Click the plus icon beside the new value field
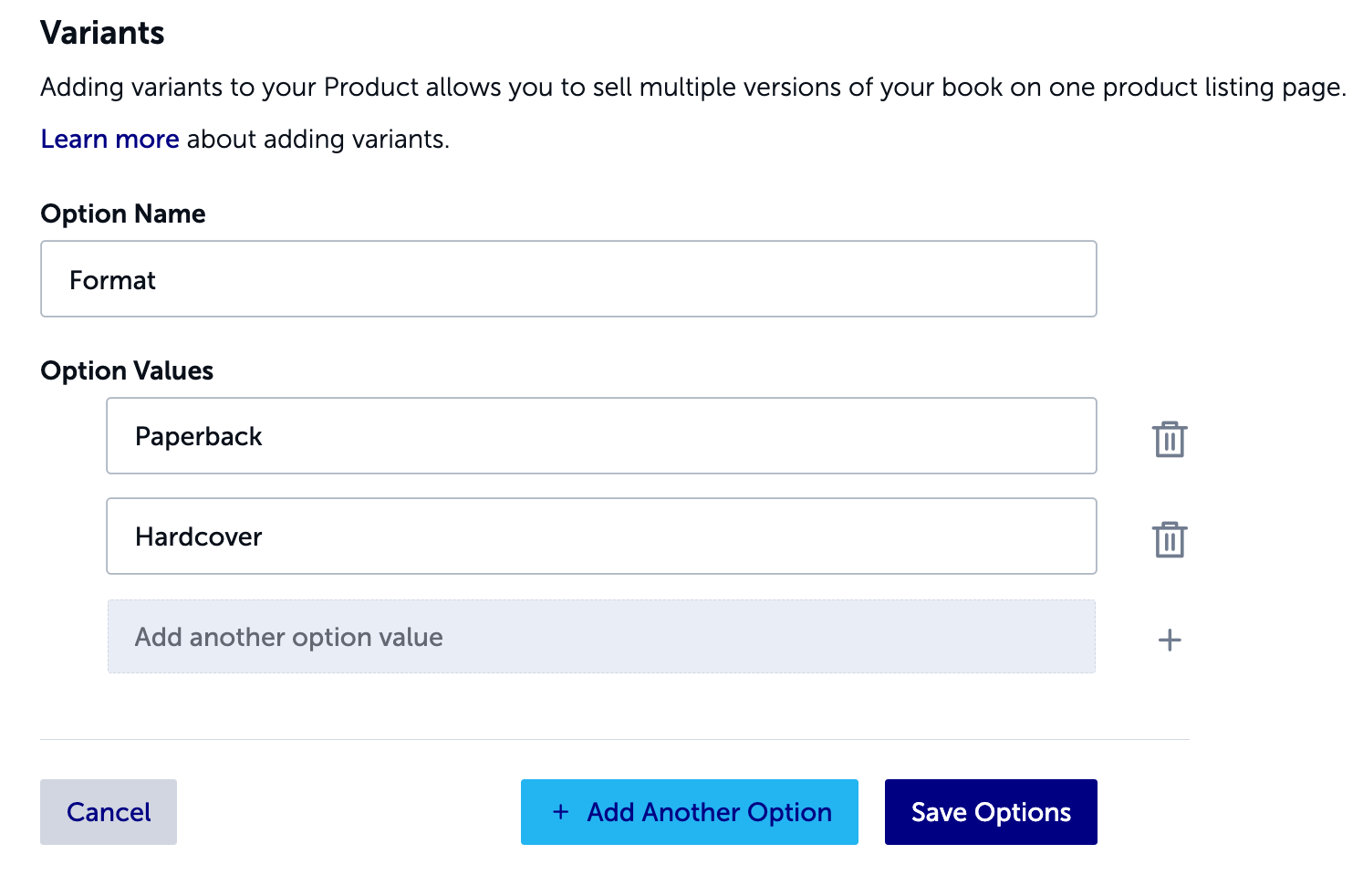Image resolution: width=1363 pixels, height=896 pixels. point(1169,640)
